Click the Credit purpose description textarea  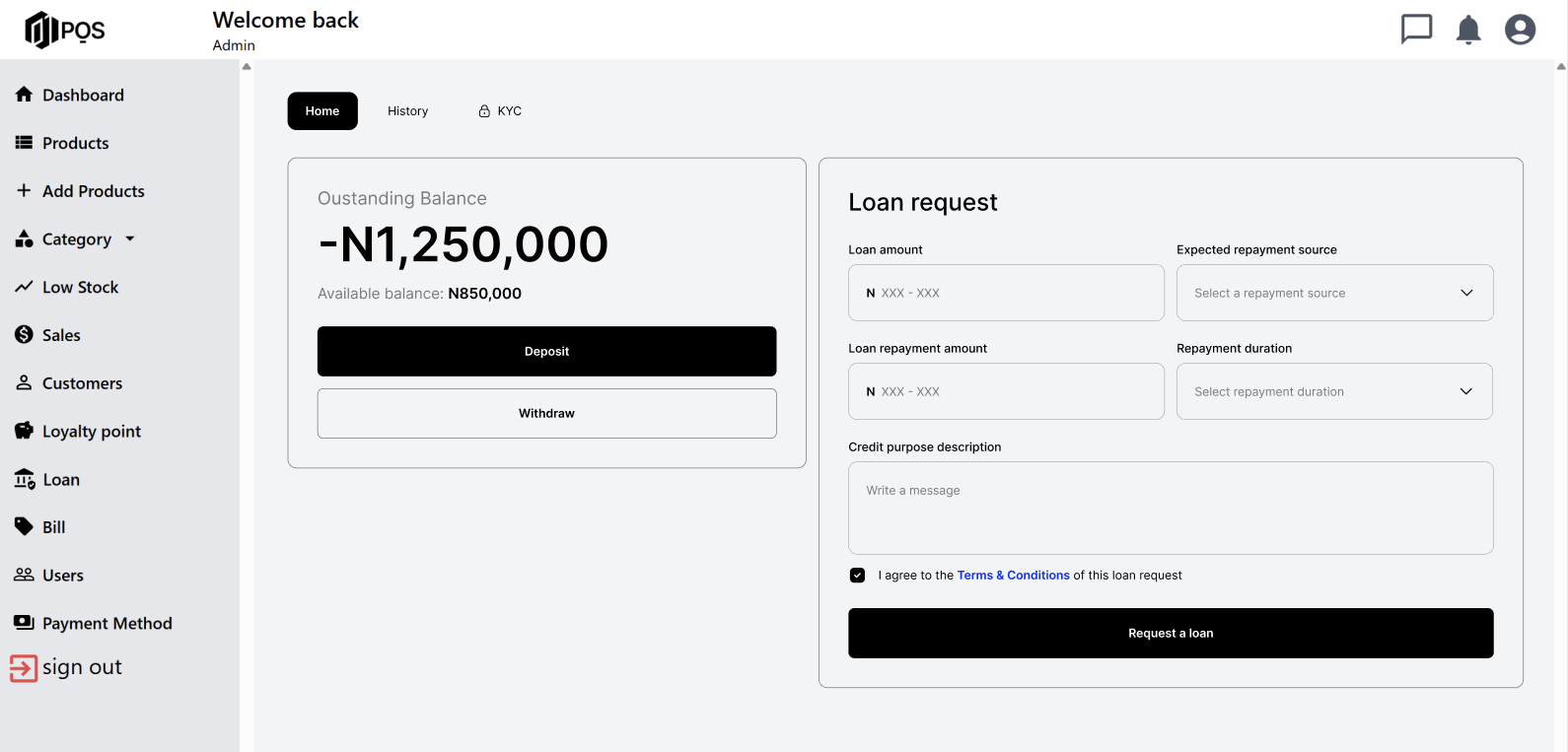[1171, 508]
